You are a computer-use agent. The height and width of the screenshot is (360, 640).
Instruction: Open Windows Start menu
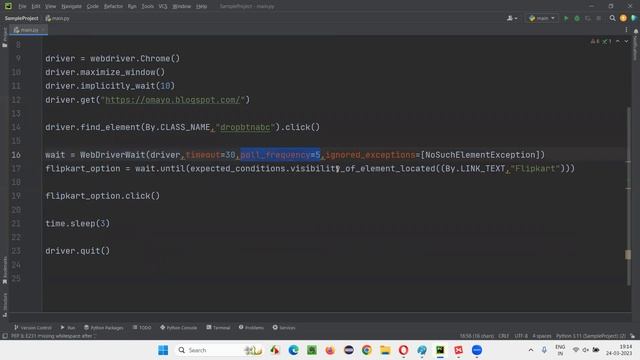tap(163, 350)
